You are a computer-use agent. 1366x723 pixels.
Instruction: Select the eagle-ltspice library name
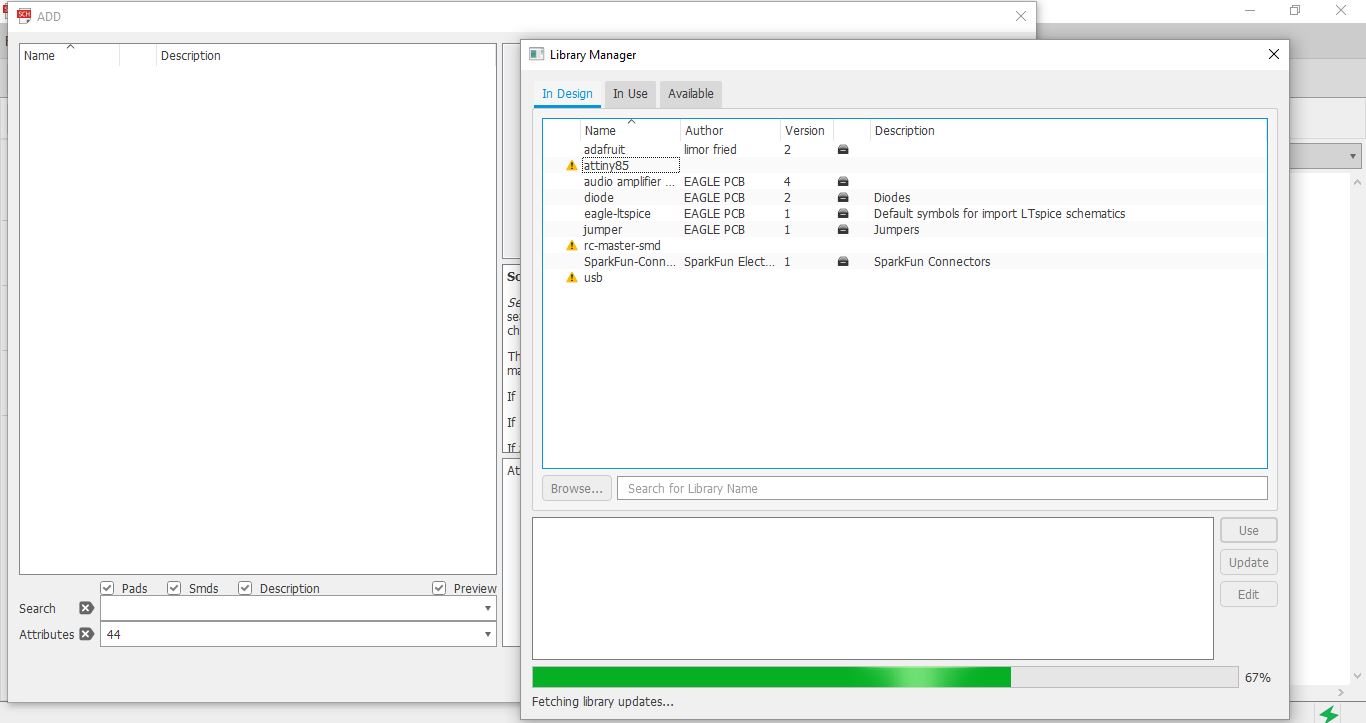[x=617, y=214]
